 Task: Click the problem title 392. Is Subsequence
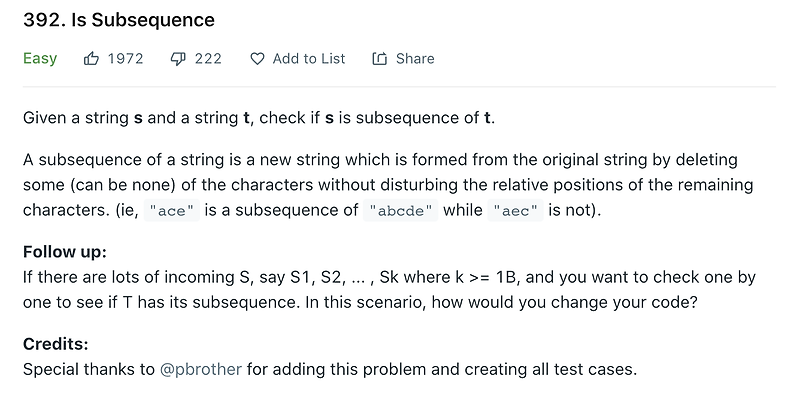tap(119, 20)
